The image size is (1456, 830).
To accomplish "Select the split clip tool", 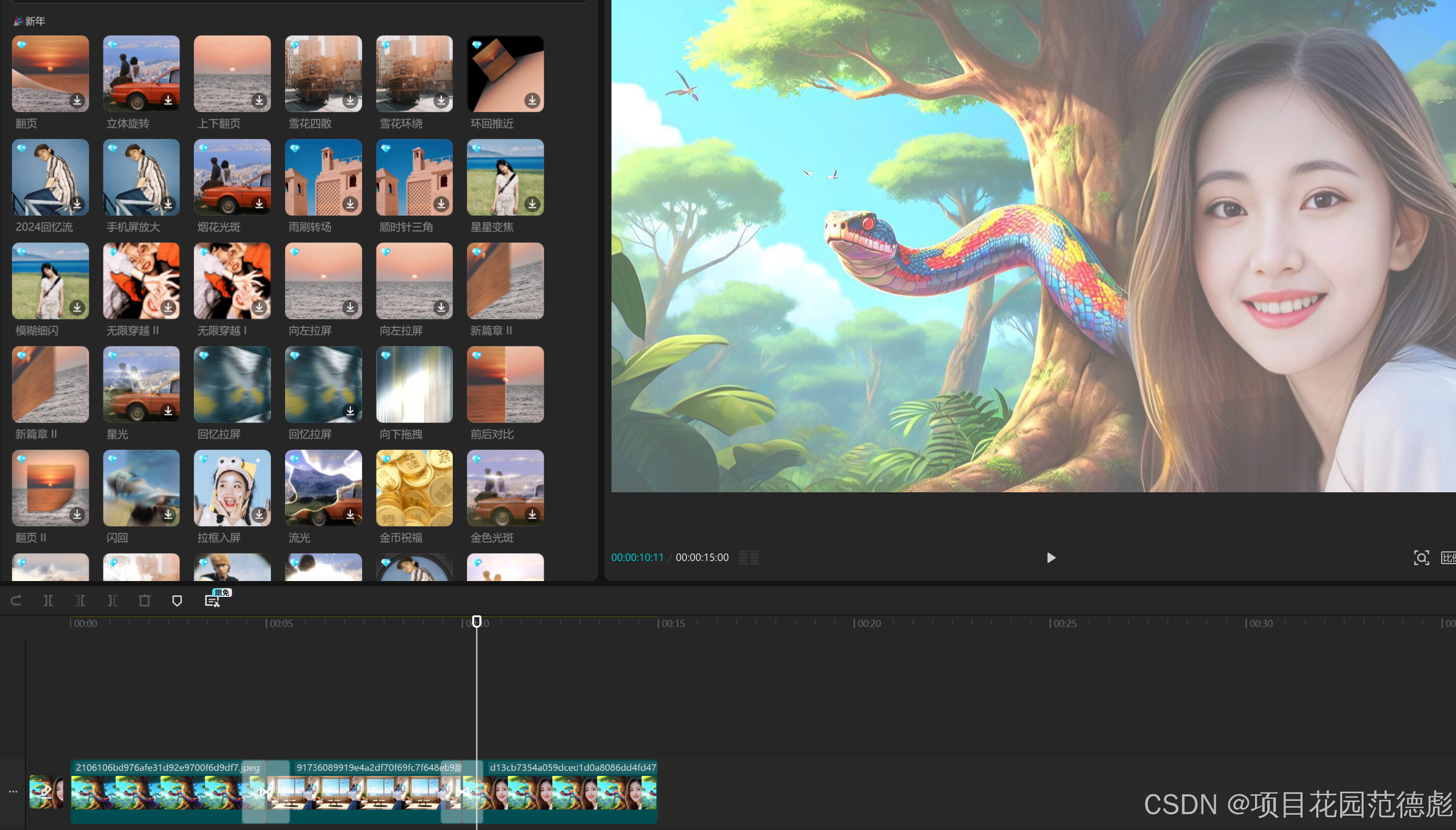I will tap(48, 600).
